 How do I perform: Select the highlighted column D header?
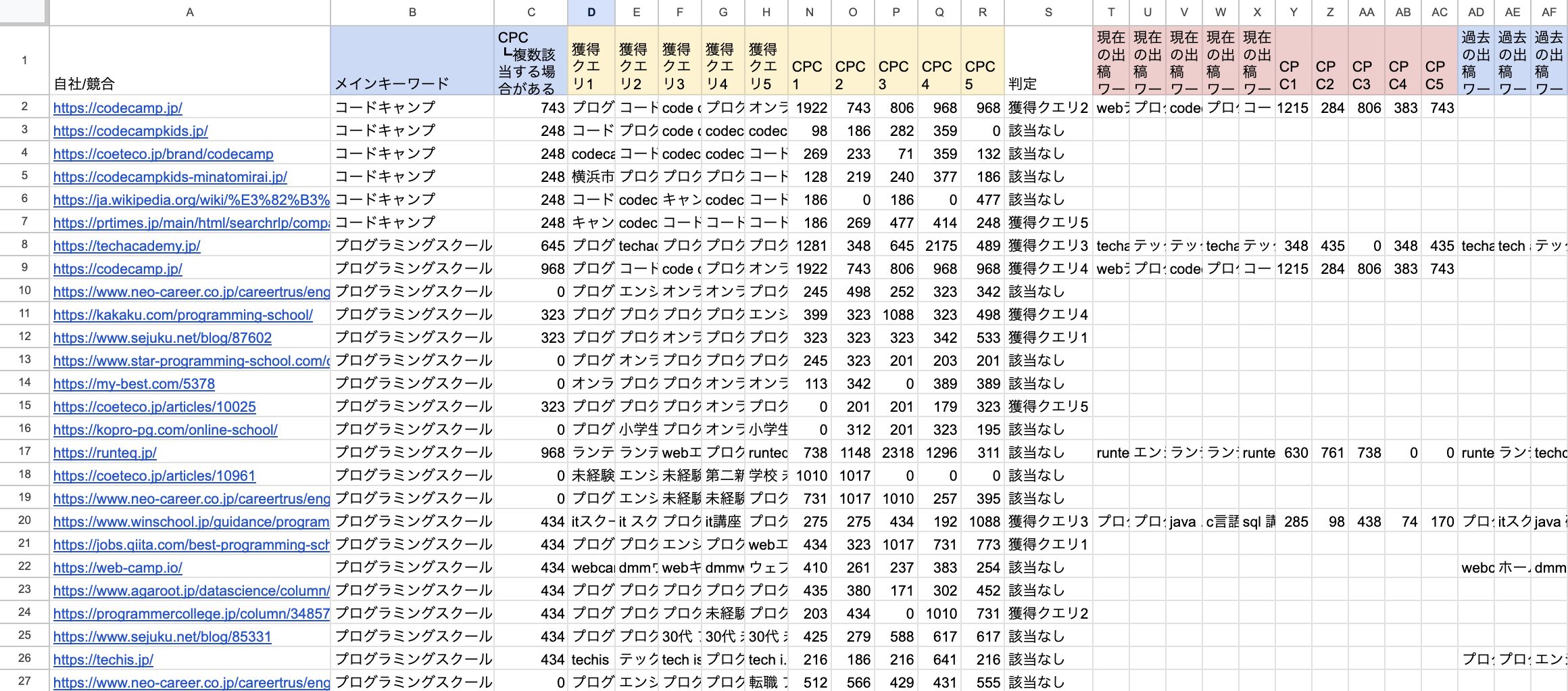591,12
